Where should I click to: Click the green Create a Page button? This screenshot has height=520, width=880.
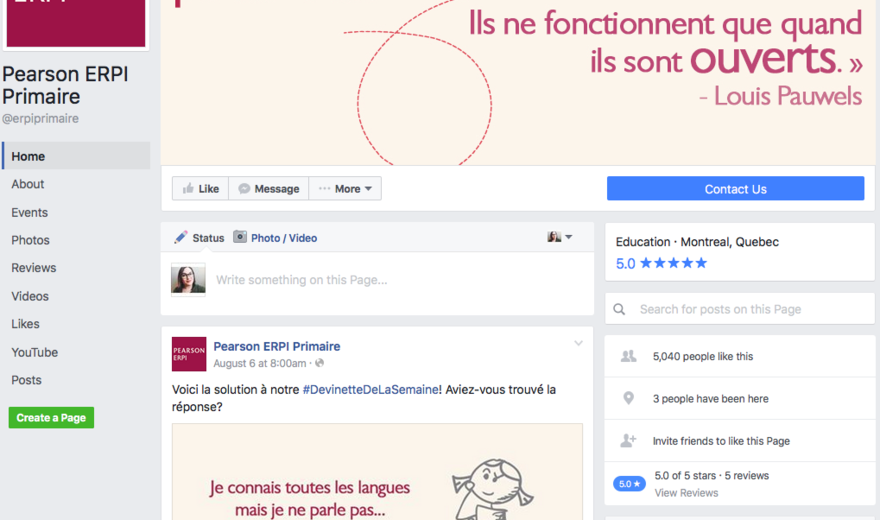click(x=51, y=417)
